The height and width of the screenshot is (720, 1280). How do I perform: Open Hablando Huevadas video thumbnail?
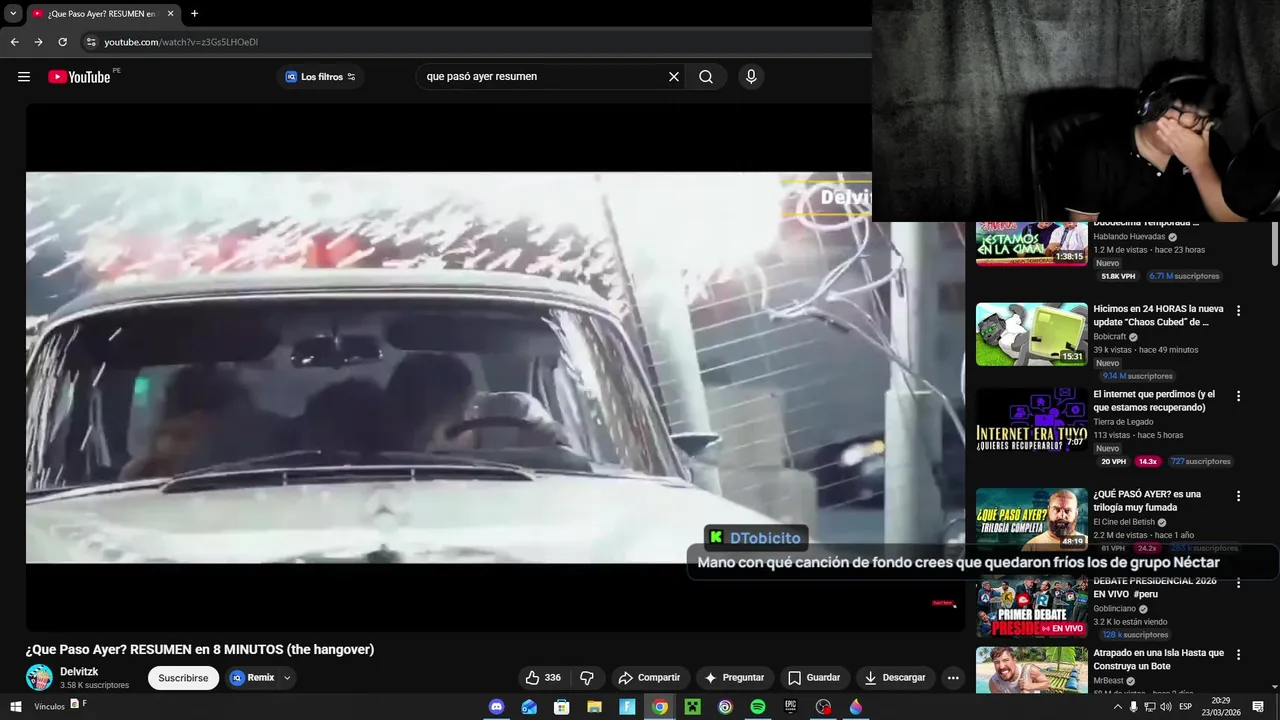[x=1031, y=244]
